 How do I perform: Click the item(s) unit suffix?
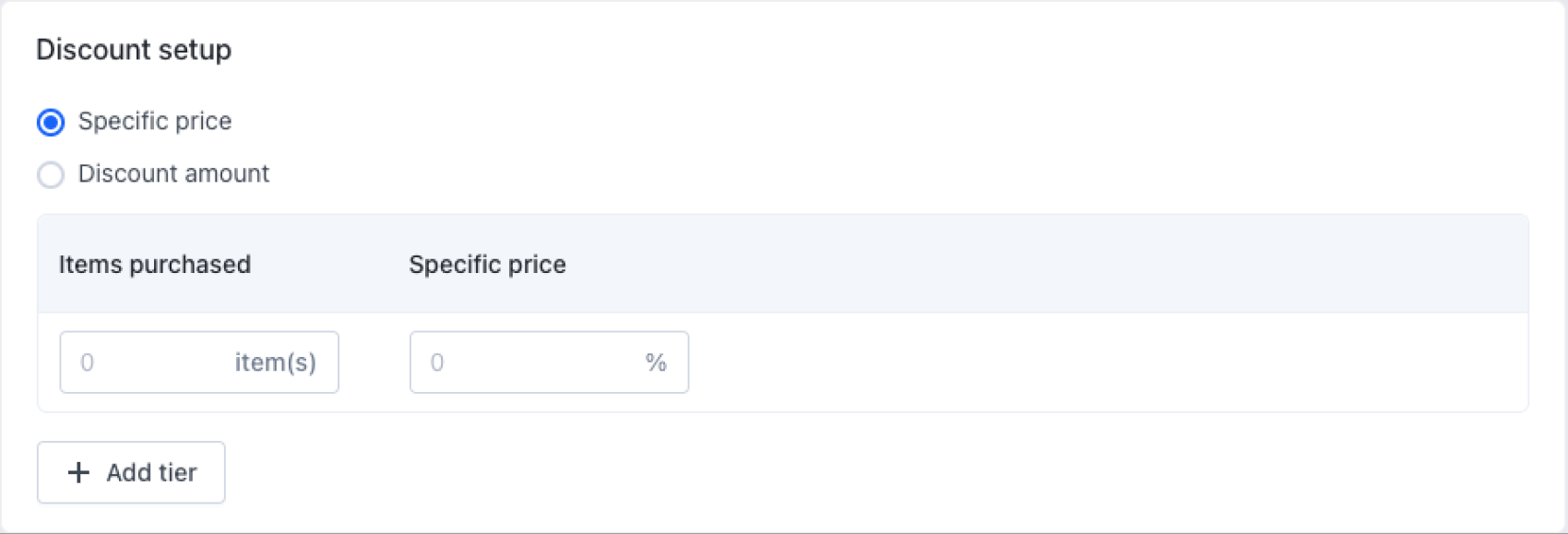[x=275, y=362]
